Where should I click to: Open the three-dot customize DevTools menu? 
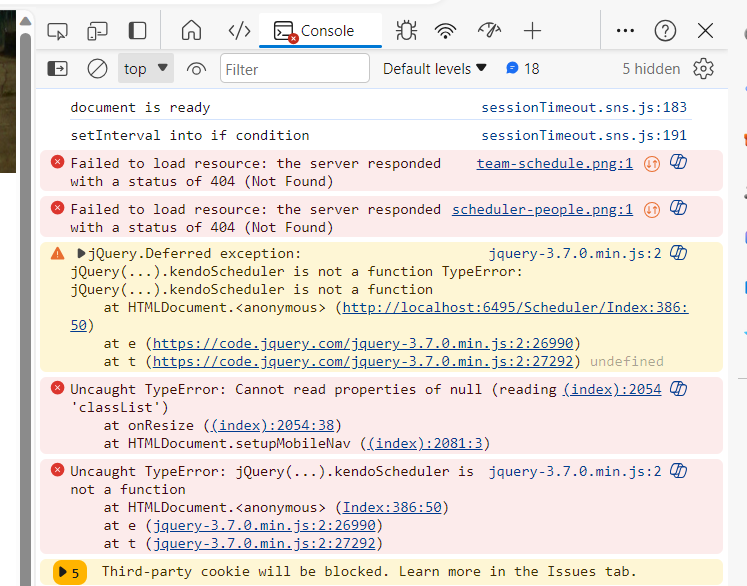click(x=625, y=31)
